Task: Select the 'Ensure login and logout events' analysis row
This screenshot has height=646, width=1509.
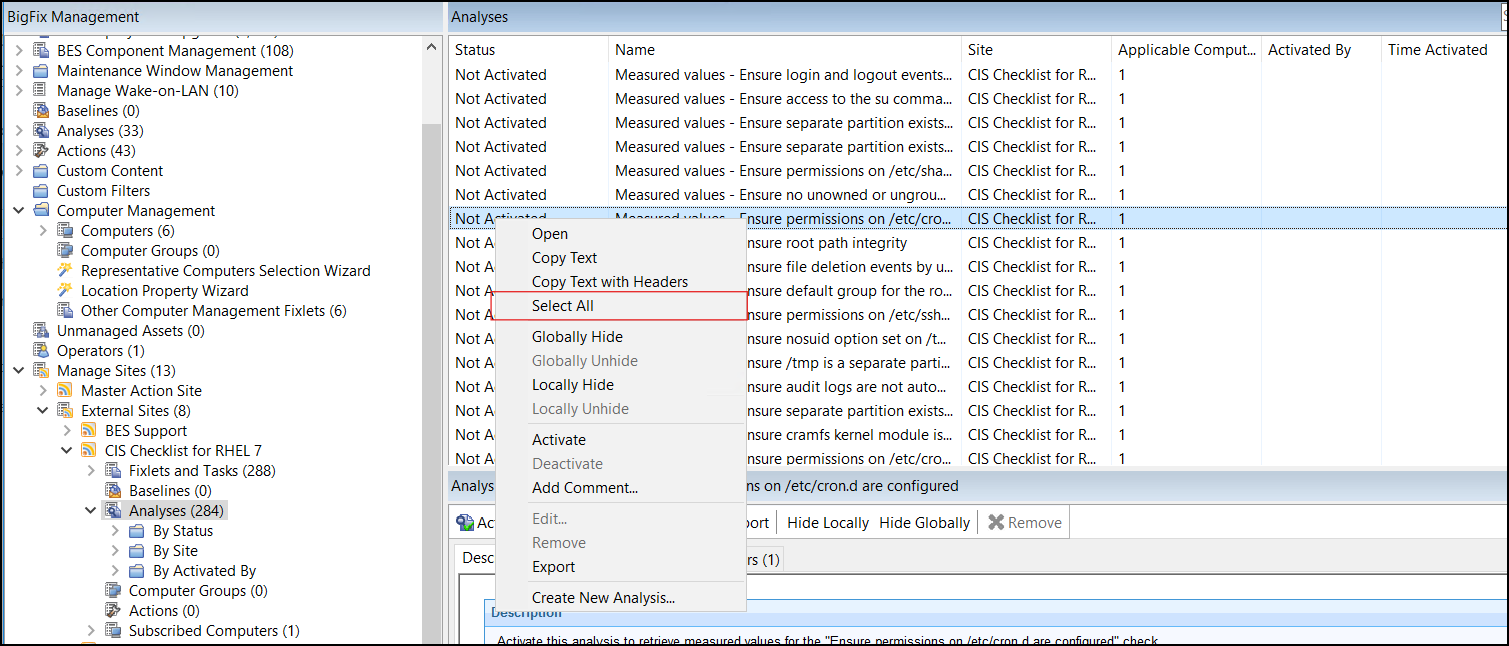Action: click(978, 75)
